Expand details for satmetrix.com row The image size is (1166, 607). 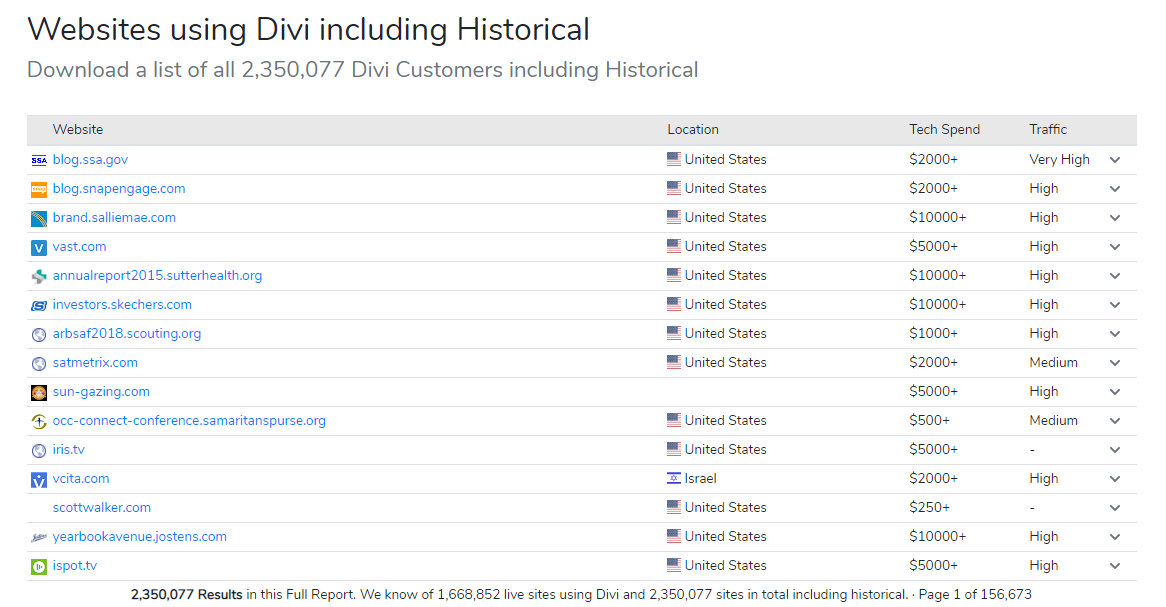pyautogui.click(x=1115, y=363)
